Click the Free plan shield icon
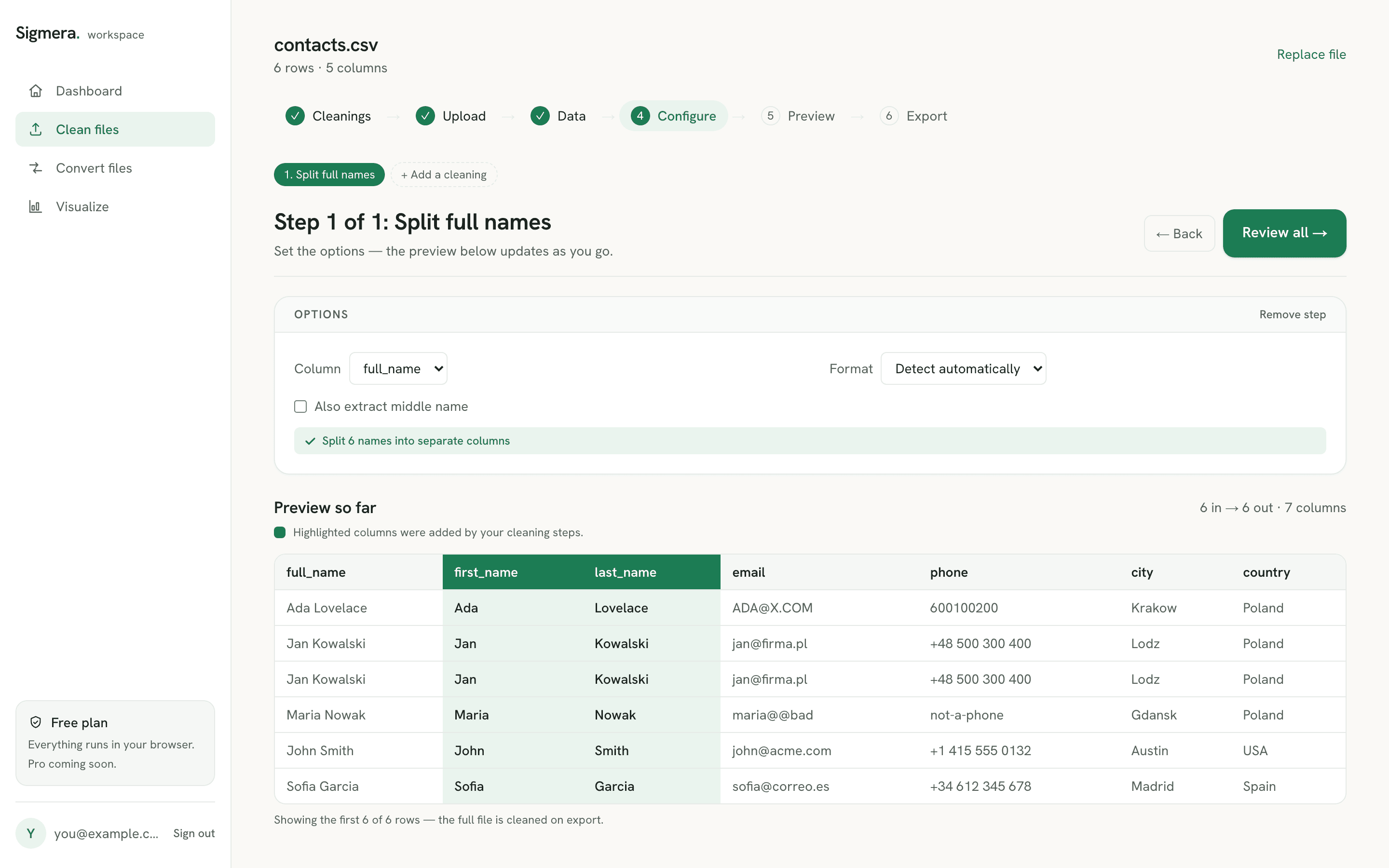This screenshot has height=868, width=1389. pos(36,722)
